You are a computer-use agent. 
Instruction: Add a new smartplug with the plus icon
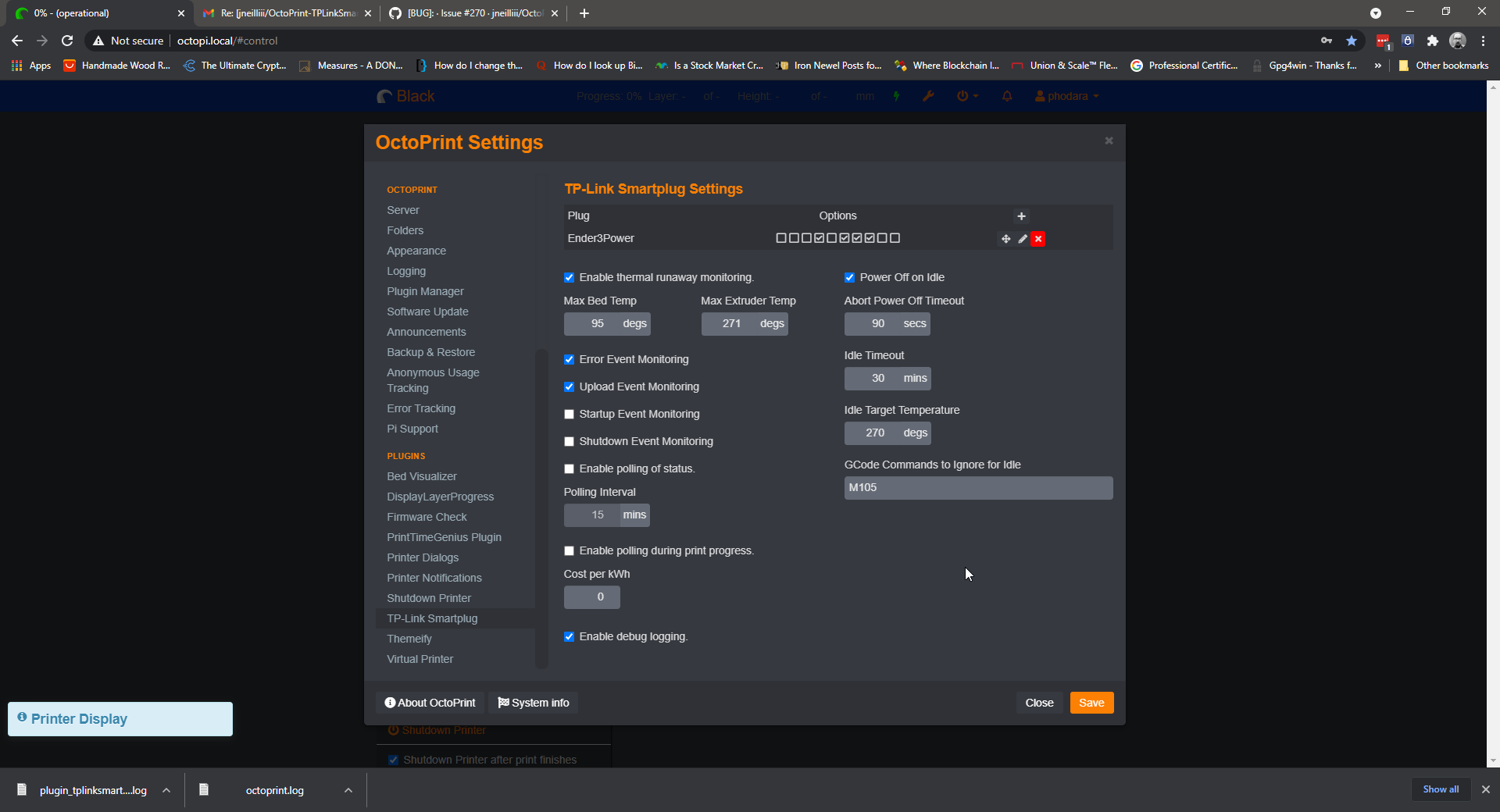[1020, 216]
